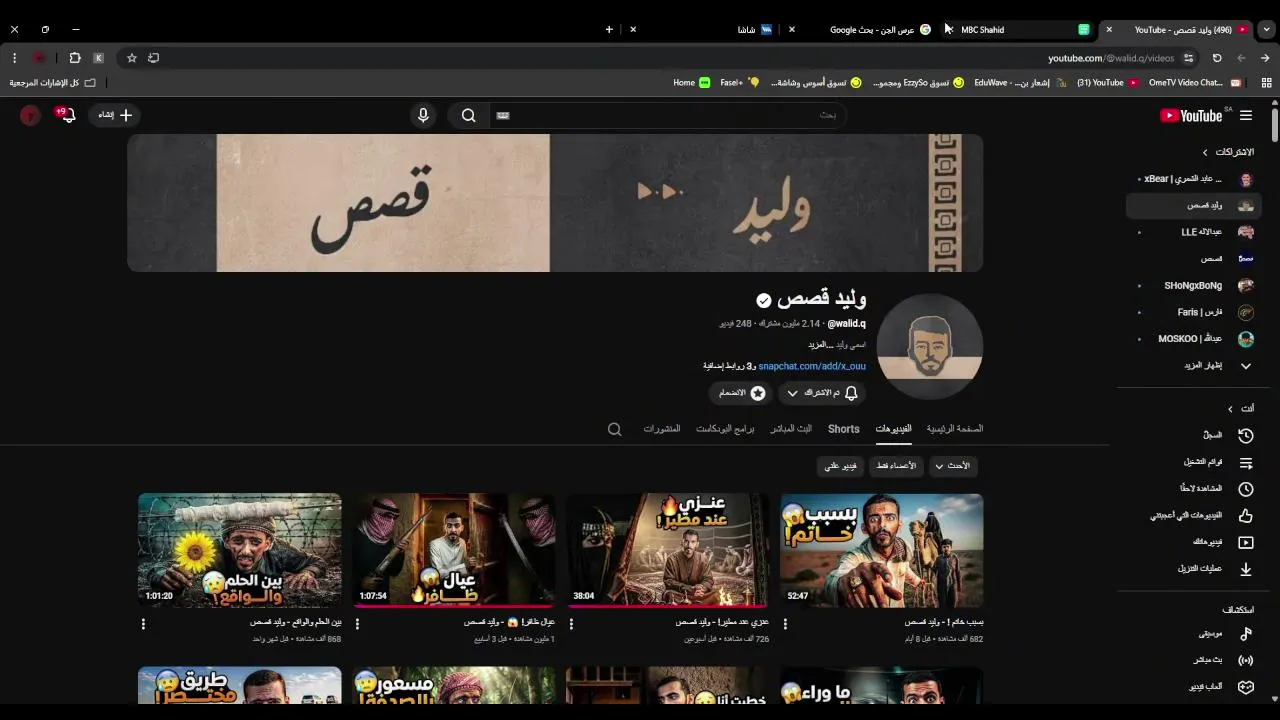This screenshot has height=720, width=1280.
Task: Open the account avatar menu
Action: pos(30,115)
